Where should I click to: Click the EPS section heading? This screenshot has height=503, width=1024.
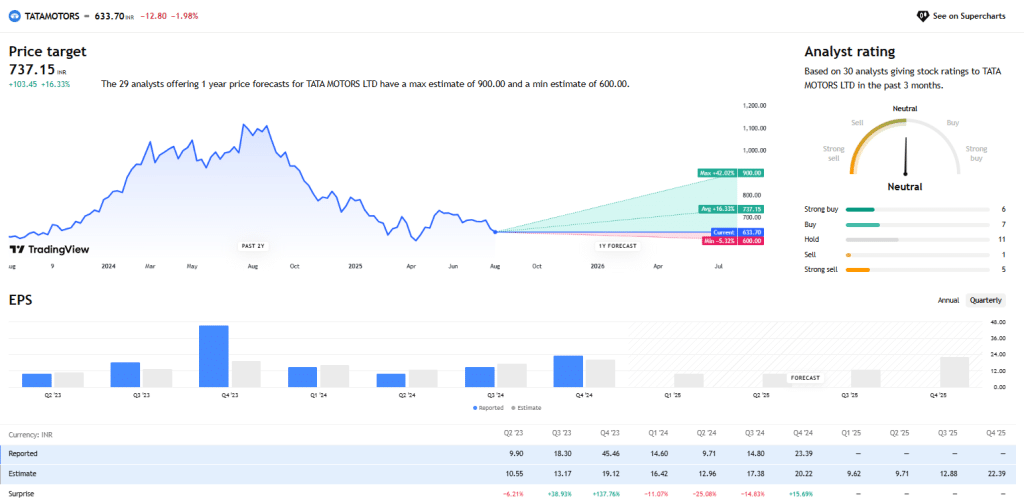tap(20, 300)
